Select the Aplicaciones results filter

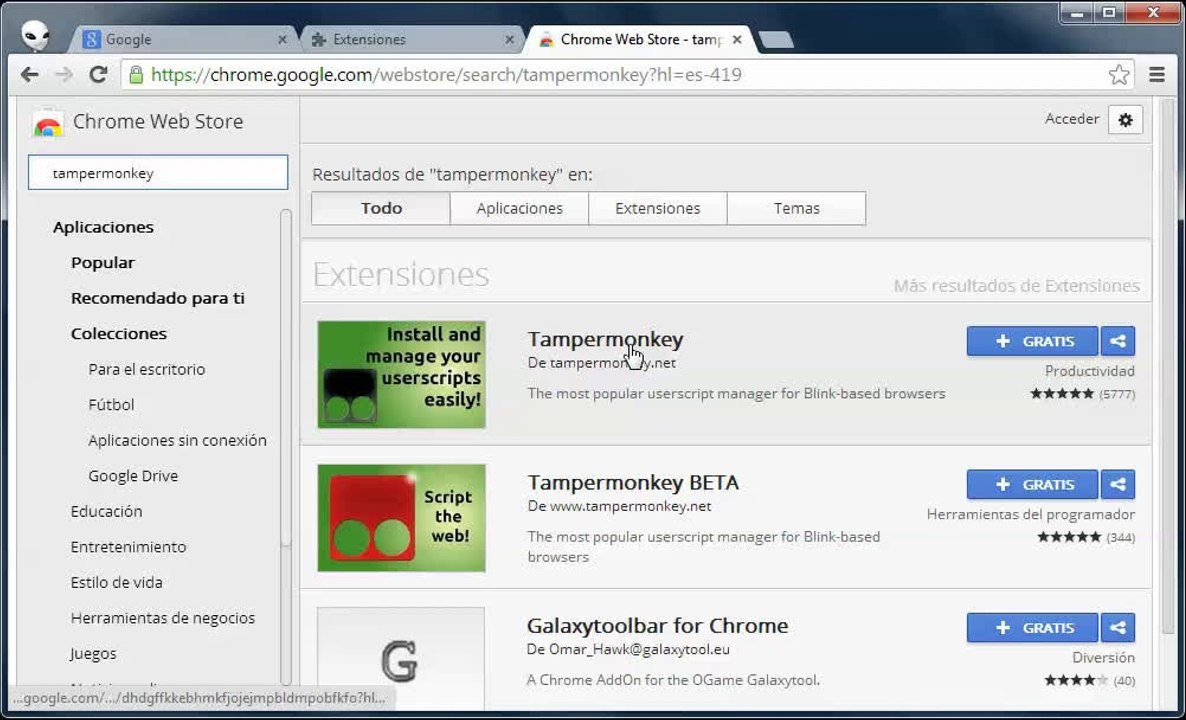coord(520,208)
